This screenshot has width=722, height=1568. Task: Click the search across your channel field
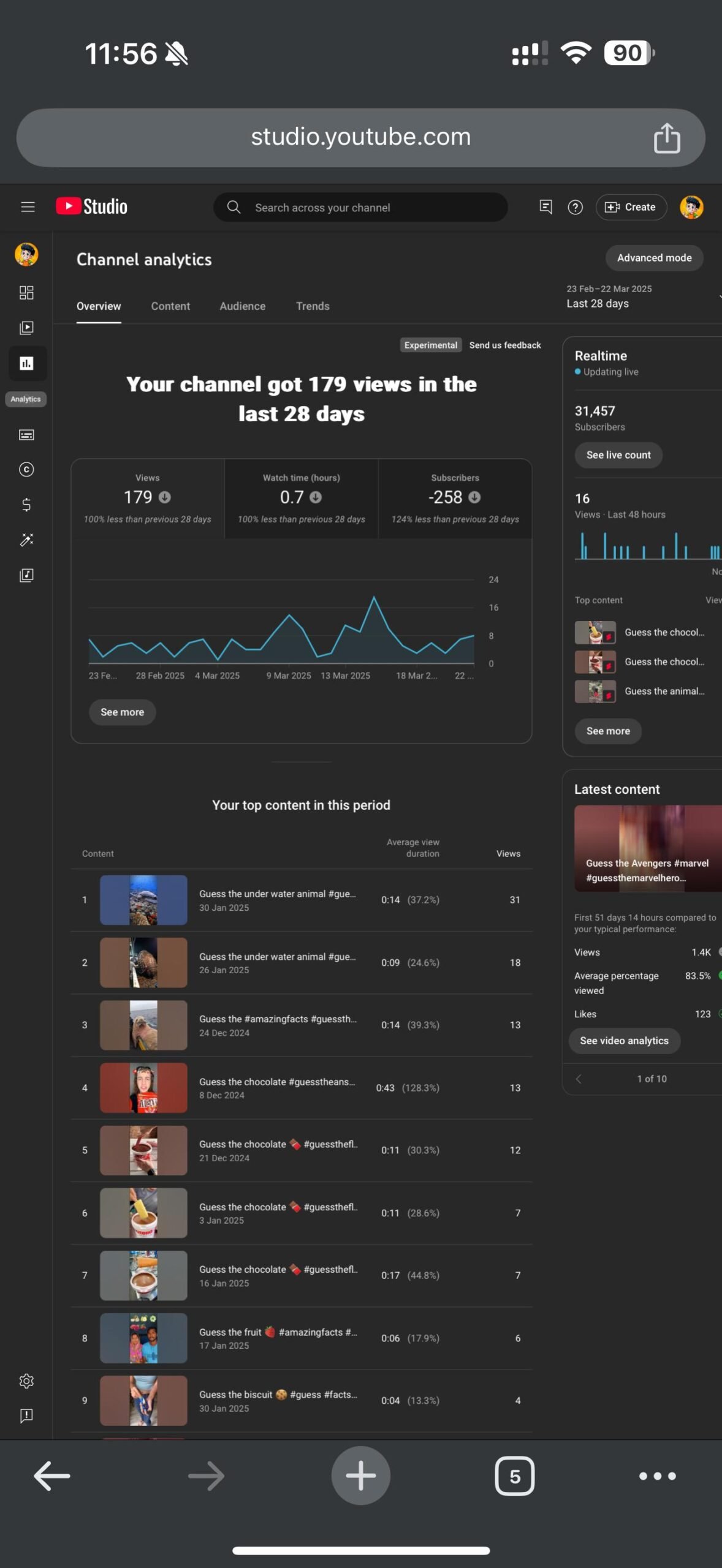[x=360, y=208]
